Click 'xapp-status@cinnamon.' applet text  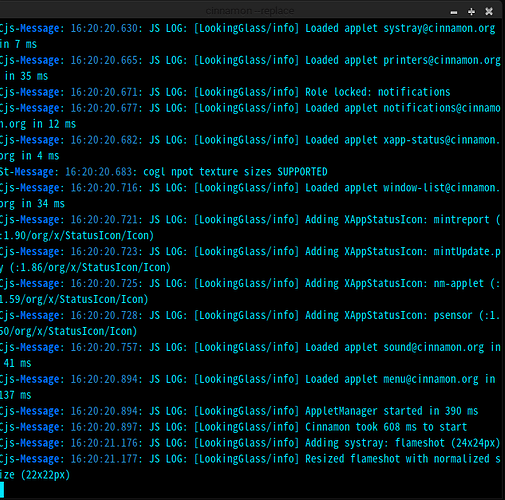point(442,140)
